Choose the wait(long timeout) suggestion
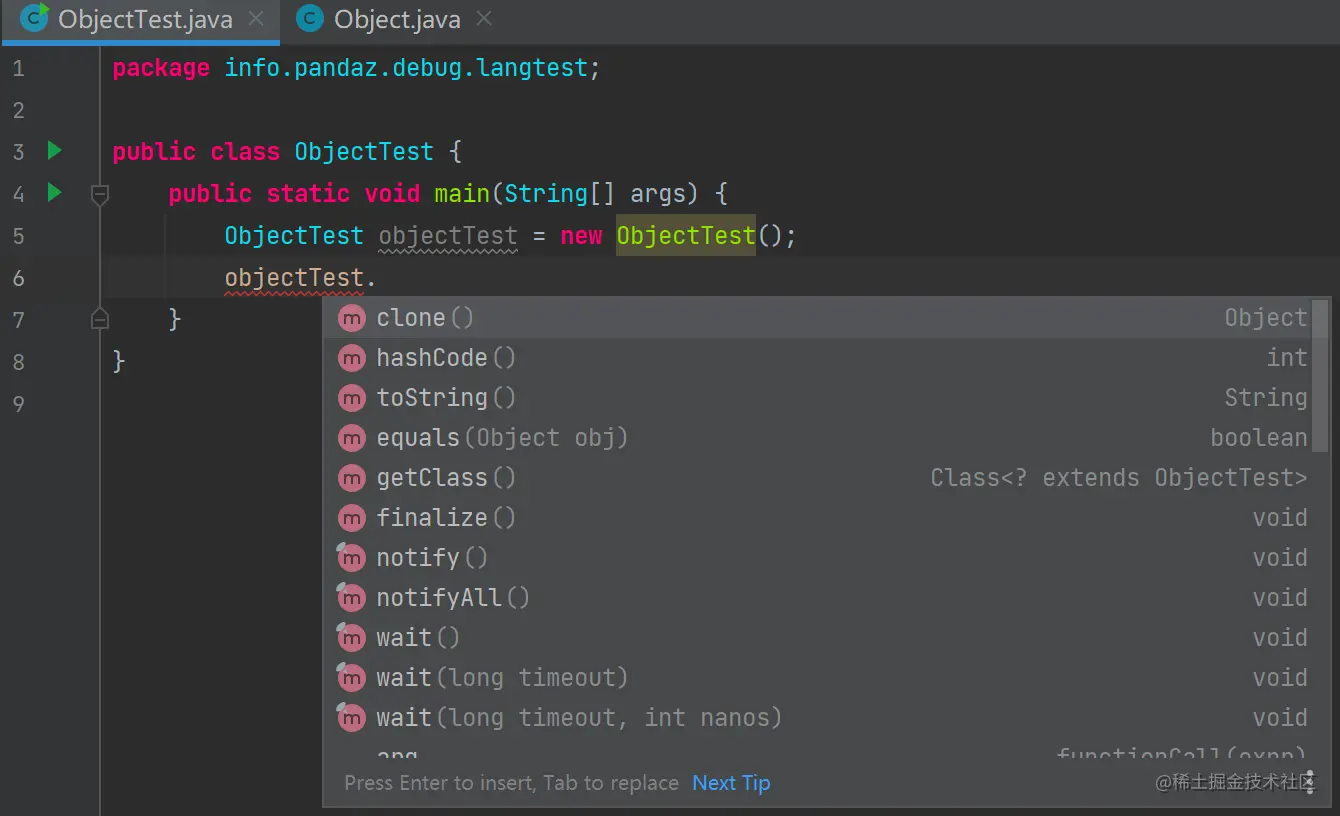 pos(817,678)
